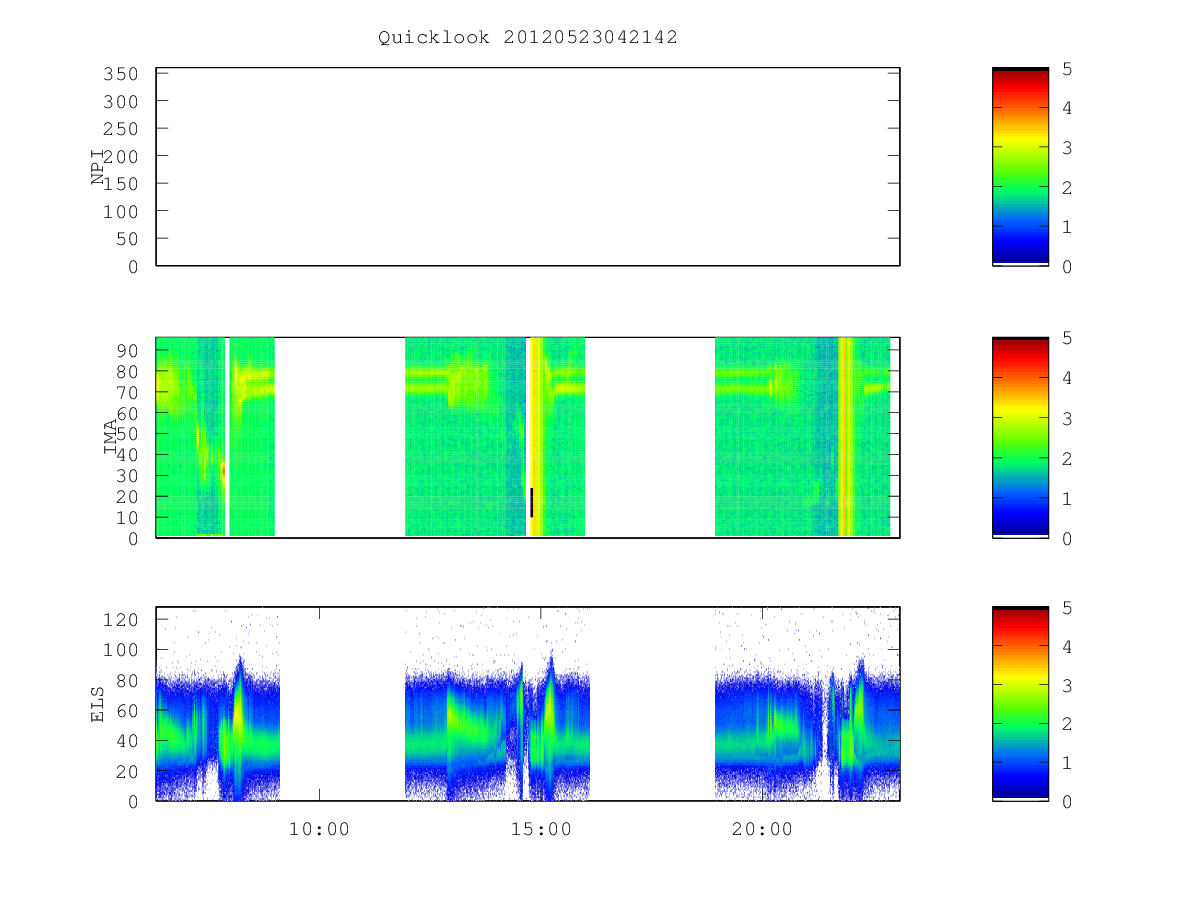Click the 20:00 time axis label
The width and height of the screenshot is (1200, 900).
762,829
